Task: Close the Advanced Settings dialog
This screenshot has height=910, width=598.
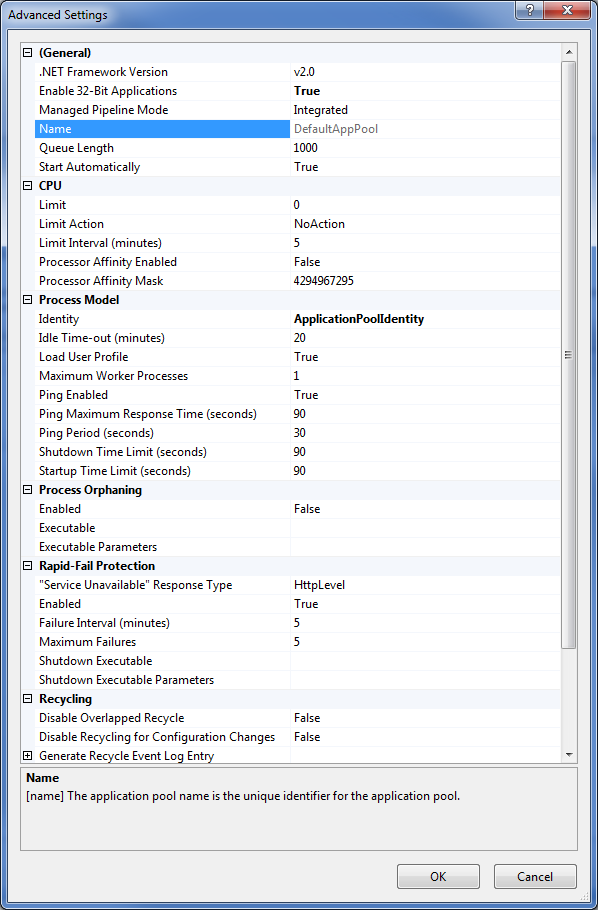Action: click(567, 11)
